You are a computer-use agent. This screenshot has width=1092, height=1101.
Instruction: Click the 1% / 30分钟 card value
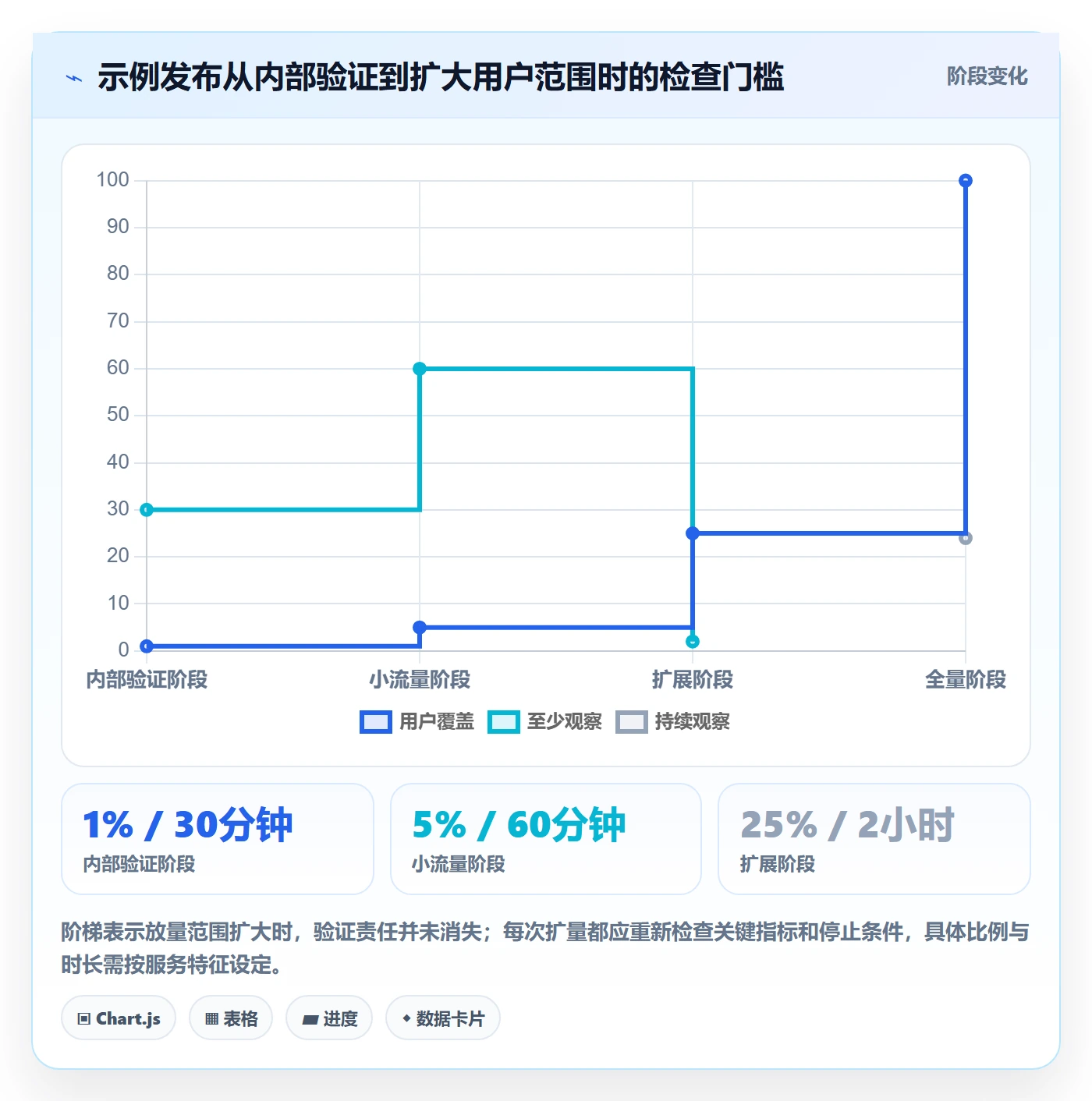click(188, 825)
